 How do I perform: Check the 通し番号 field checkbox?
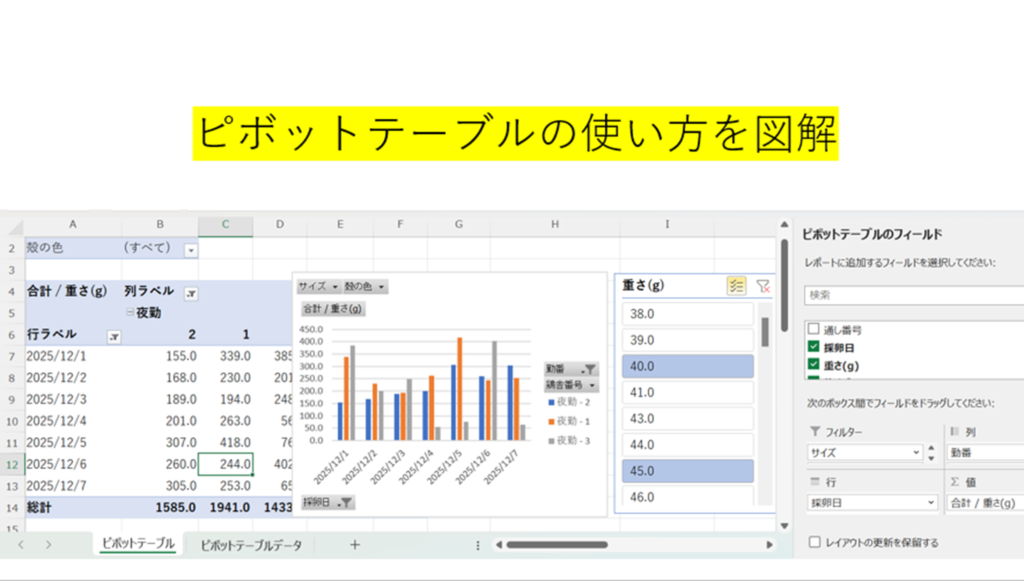(x=814, y=329)
